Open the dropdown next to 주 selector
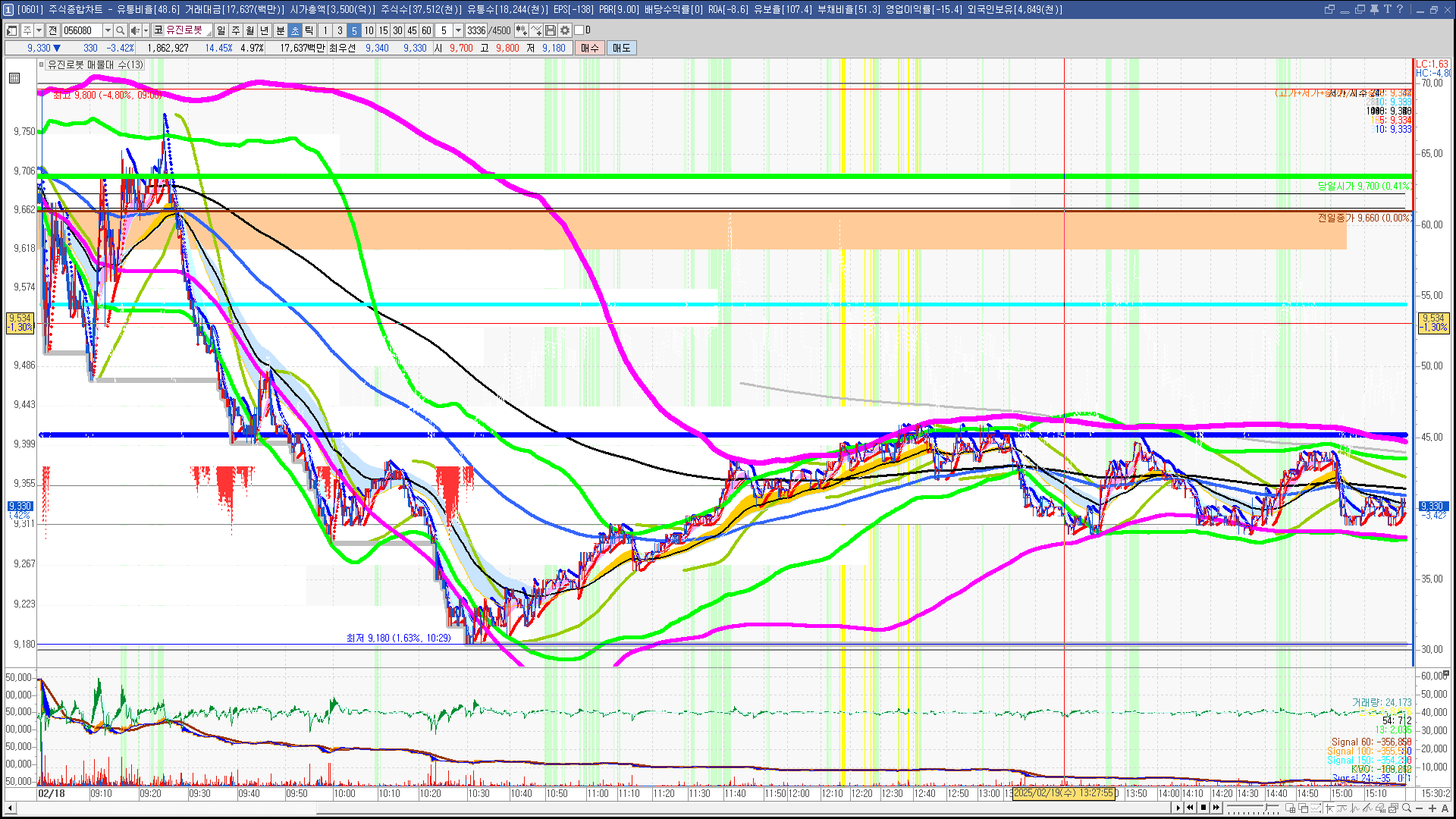 point(39,30)
